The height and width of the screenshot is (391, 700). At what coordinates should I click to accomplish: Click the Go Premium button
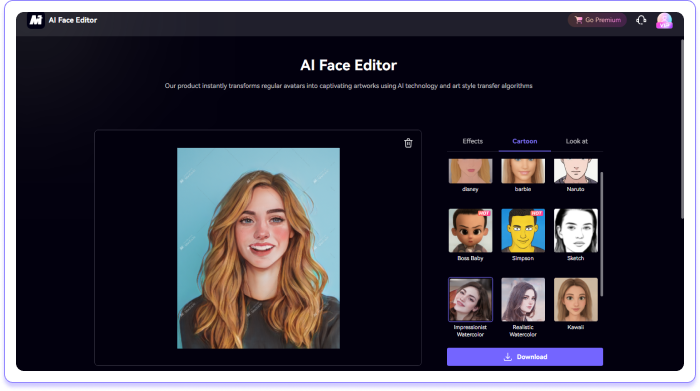click(x=597, y=20)
